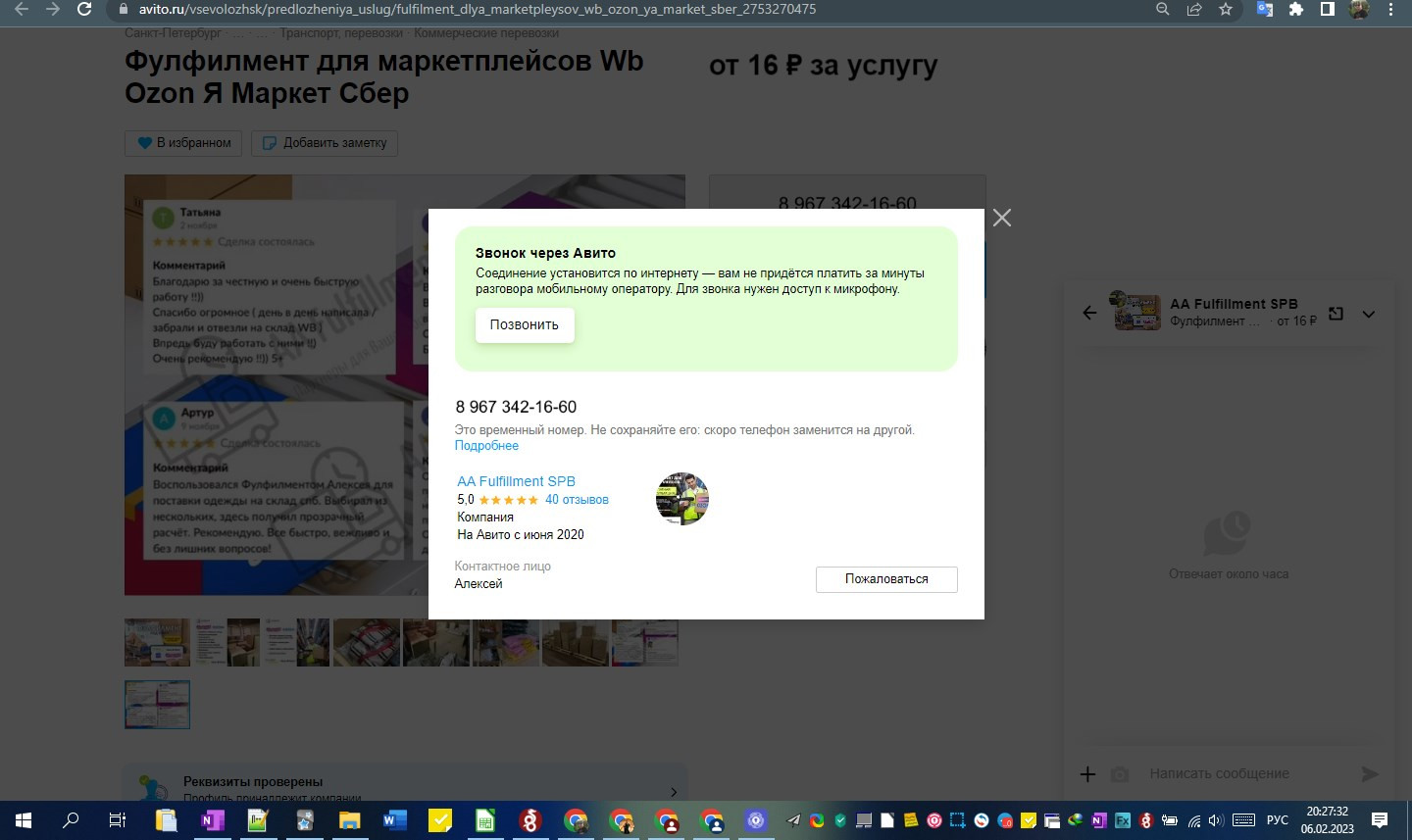Image resolution: width=1412 pixels, height=840 pixels.
Task: Go back in the chat panel
Action: click(x=1089, y=313)
